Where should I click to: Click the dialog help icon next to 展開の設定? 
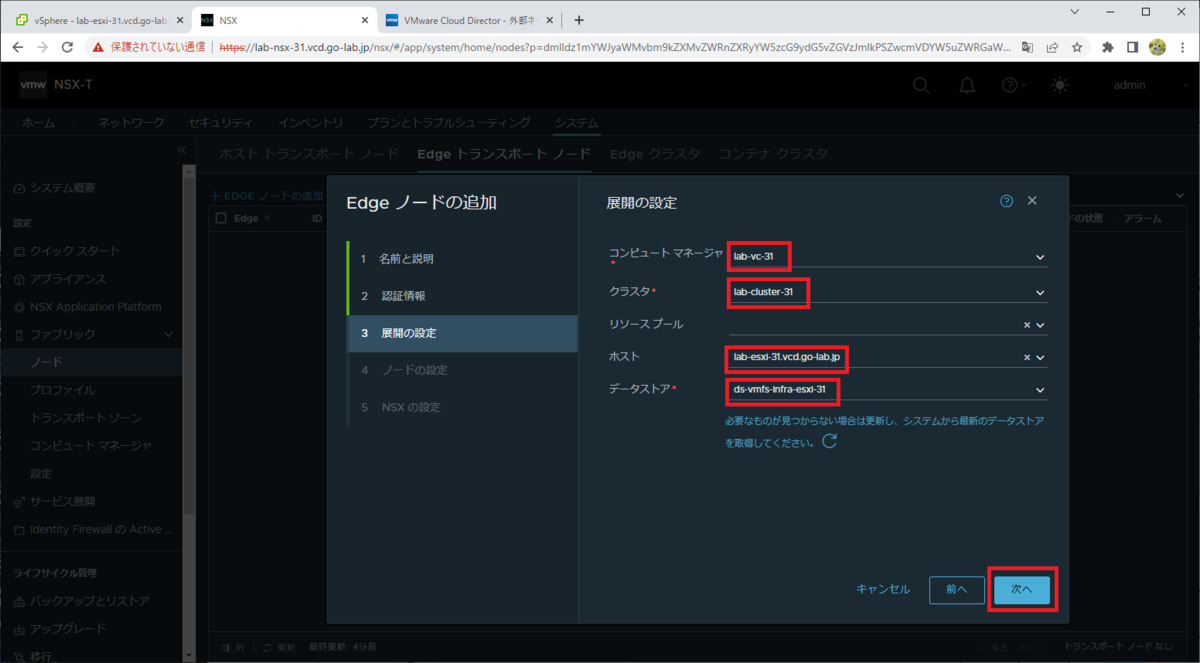1007,201
